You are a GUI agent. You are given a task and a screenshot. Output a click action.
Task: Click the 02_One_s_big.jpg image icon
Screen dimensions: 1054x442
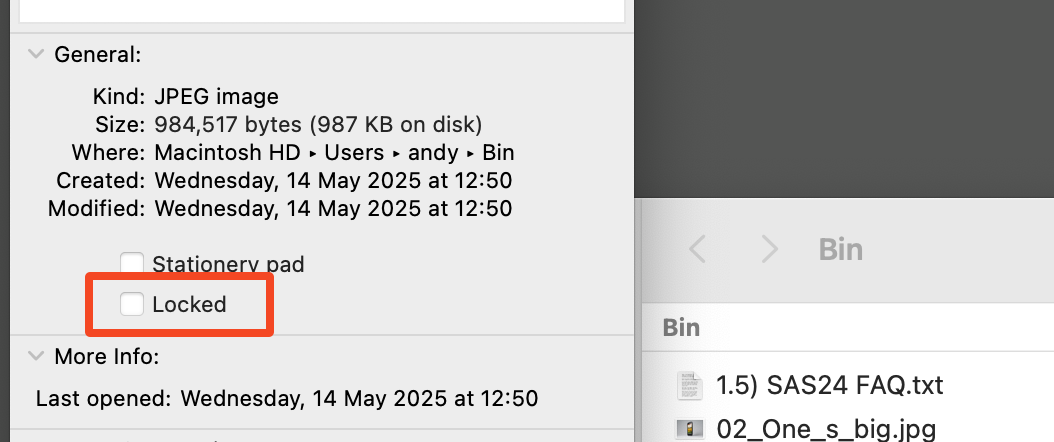[x=687, y=430]
